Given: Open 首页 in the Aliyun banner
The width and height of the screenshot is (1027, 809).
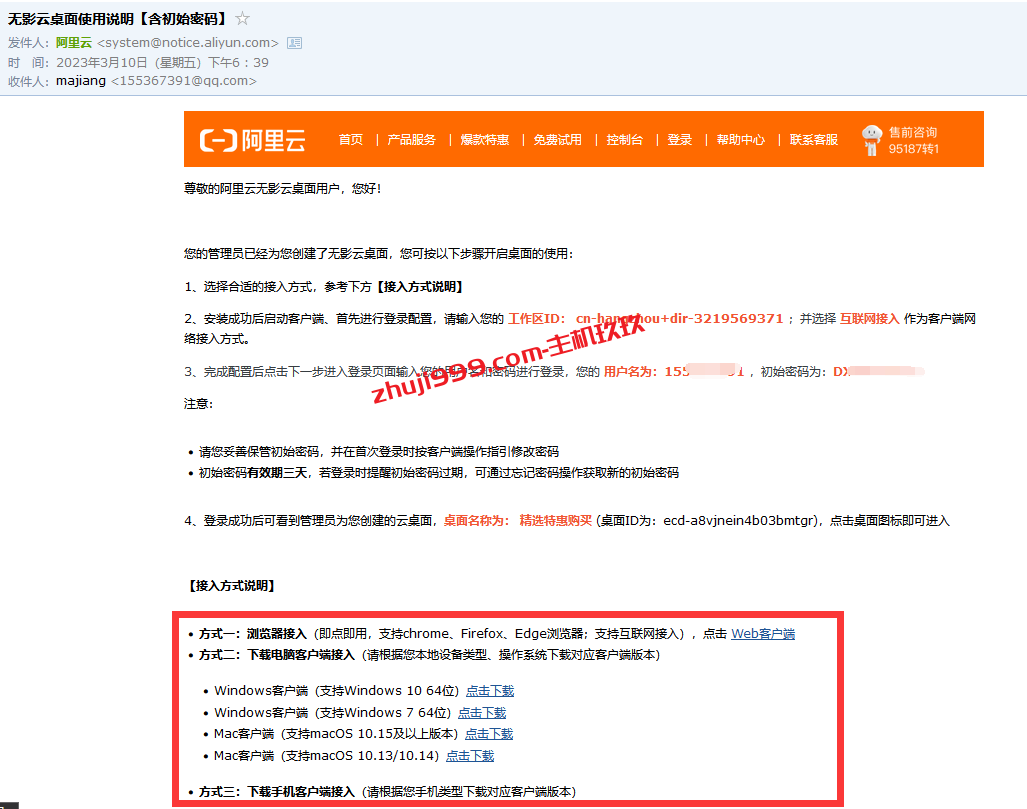Looking at the screenshot, I should coord(350,140).
